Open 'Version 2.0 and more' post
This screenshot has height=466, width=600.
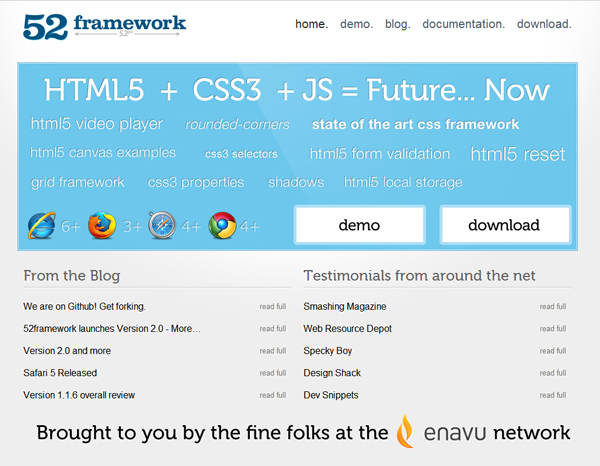tap(67, 351)
